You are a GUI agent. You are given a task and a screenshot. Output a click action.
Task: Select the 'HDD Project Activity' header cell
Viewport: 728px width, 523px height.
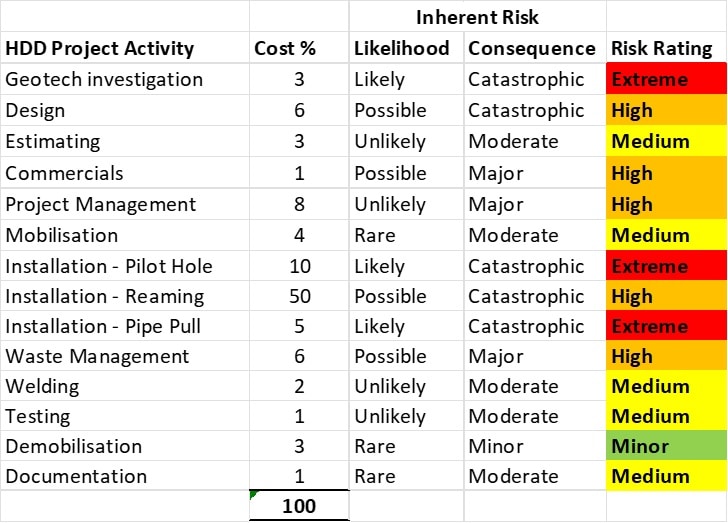[x=100, y=48]
